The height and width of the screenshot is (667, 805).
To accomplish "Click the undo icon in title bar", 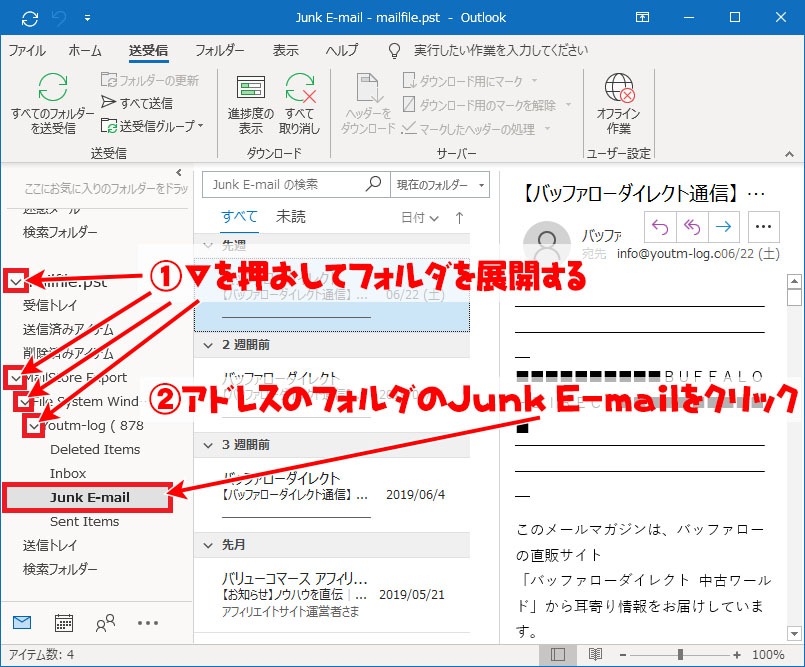I will [x=59, y=18].
